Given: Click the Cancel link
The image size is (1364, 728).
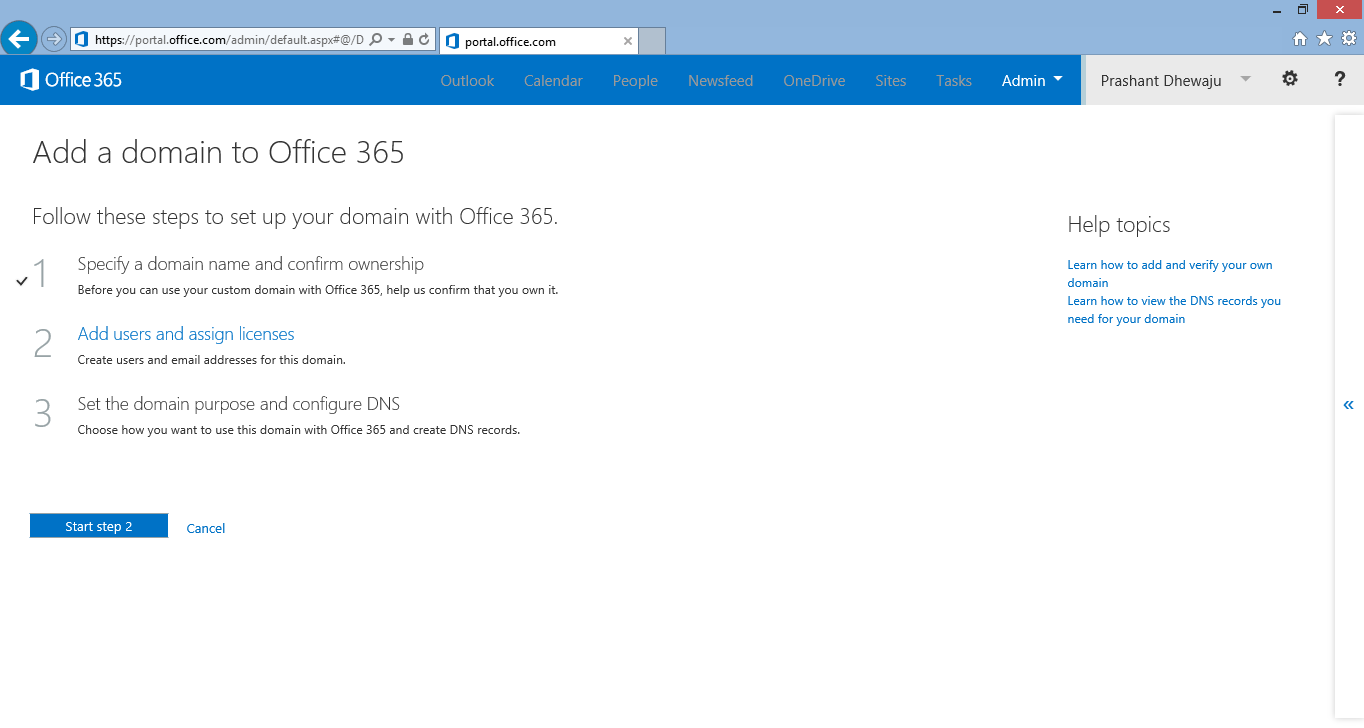Looking at the screenshot, I should [206, 528].
